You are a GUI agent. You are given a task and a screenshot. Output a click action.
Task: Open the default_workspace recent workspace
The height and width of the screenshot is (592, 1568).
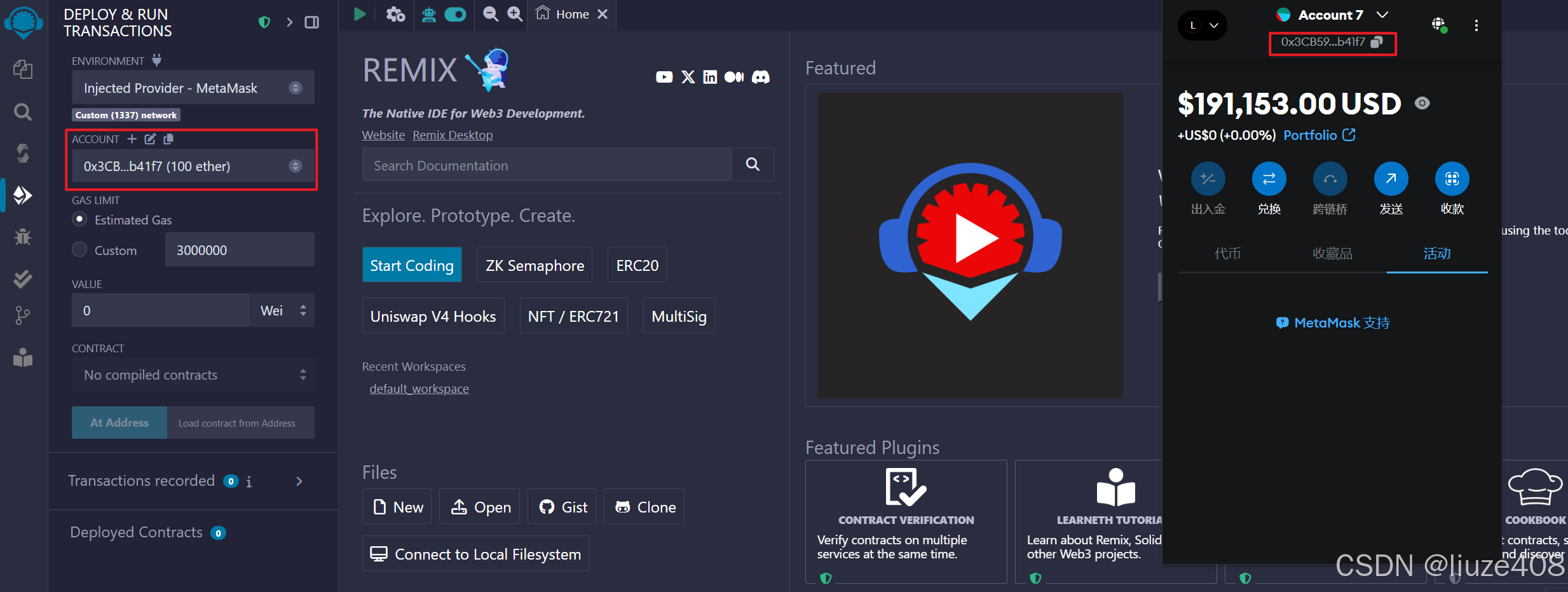click(419, 389)
